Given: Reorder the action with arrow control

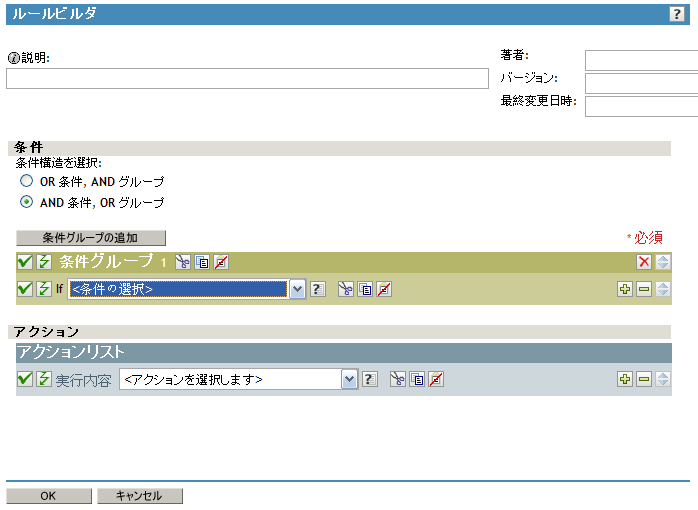Looking at the screenshot, I should [663, 379].
